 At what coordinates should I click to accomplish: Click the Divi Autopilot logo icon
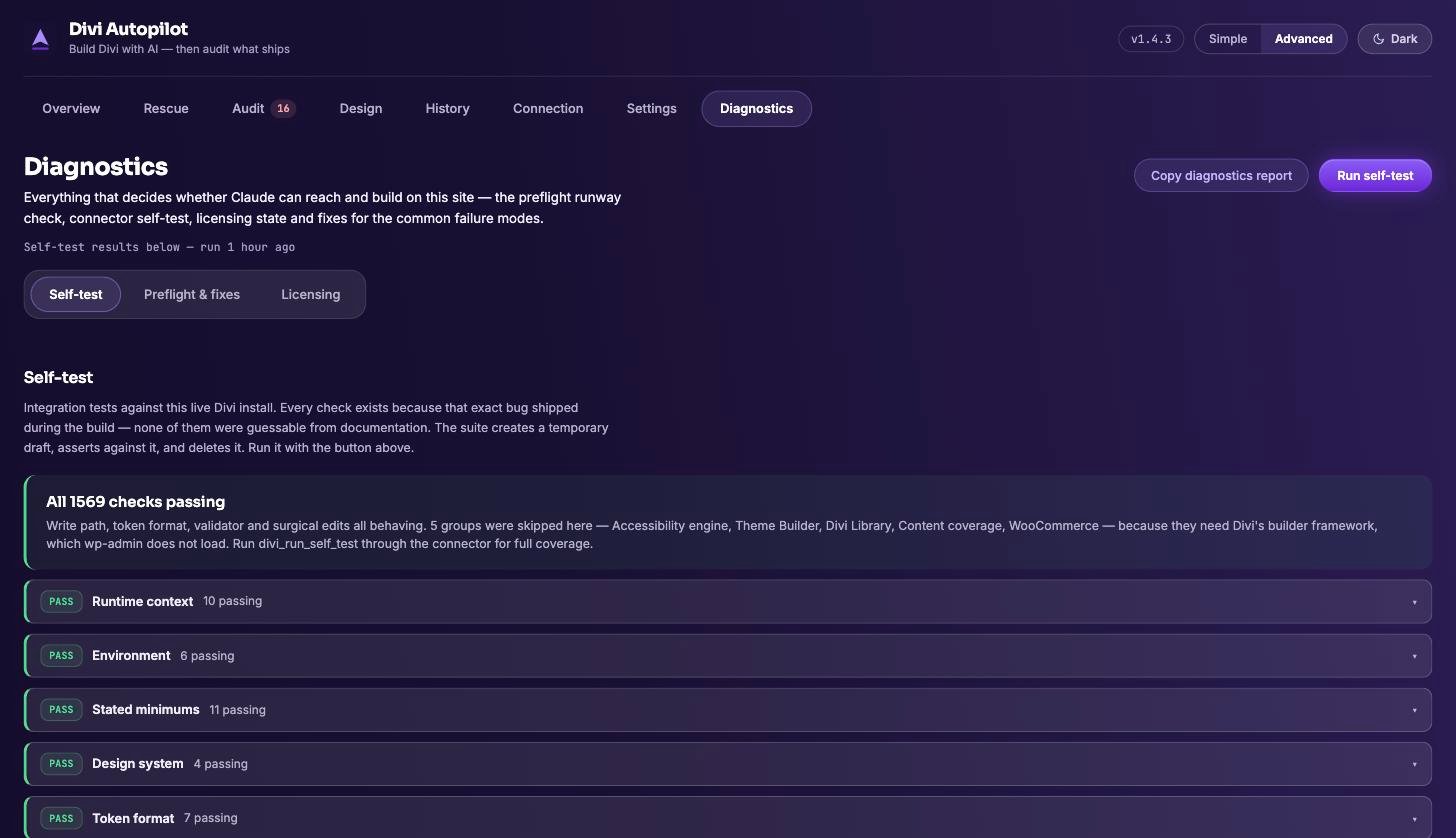pos(40,39)
